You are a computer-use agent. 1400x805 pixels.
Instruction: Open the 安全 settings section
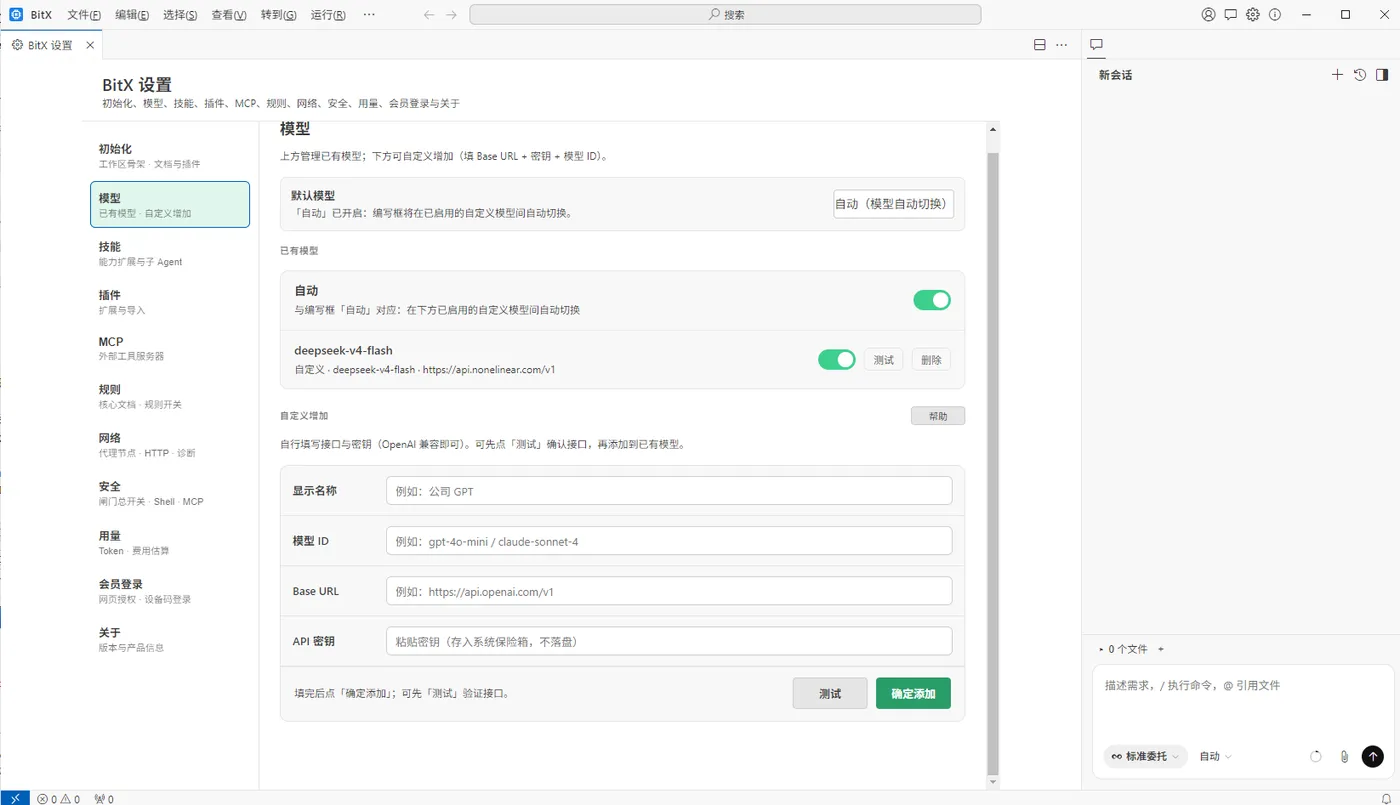pos(170,494)
